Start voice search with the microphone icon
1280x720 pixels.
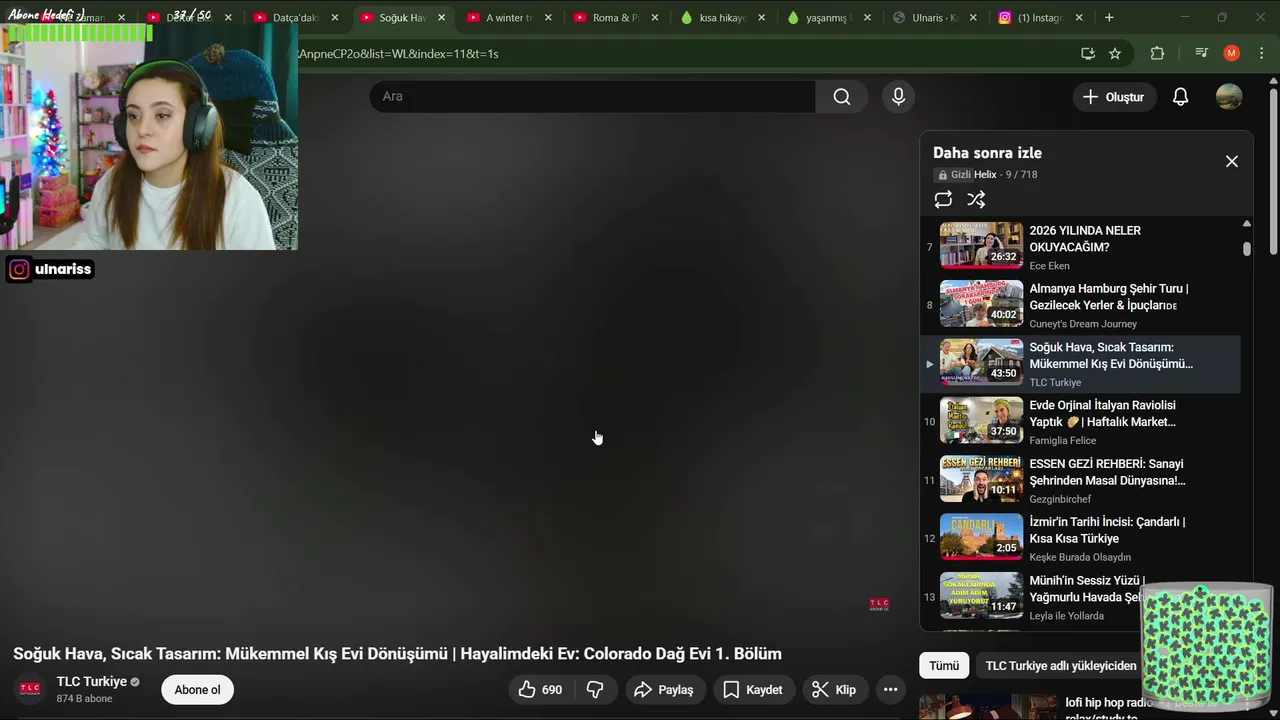(898, 96)
